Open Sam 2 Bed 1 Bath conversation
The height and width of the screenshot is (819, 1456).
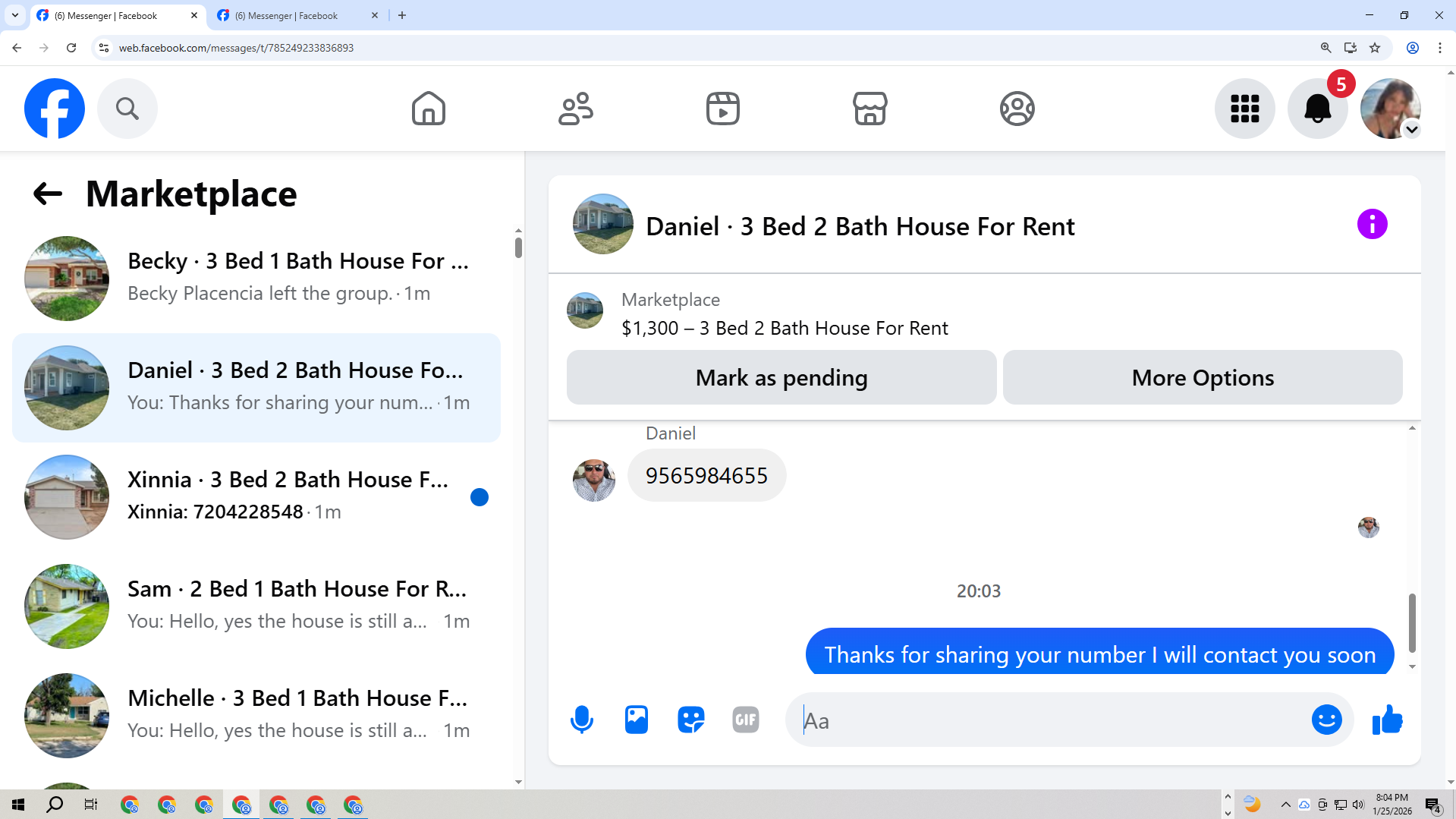click(x=256, y=606)
